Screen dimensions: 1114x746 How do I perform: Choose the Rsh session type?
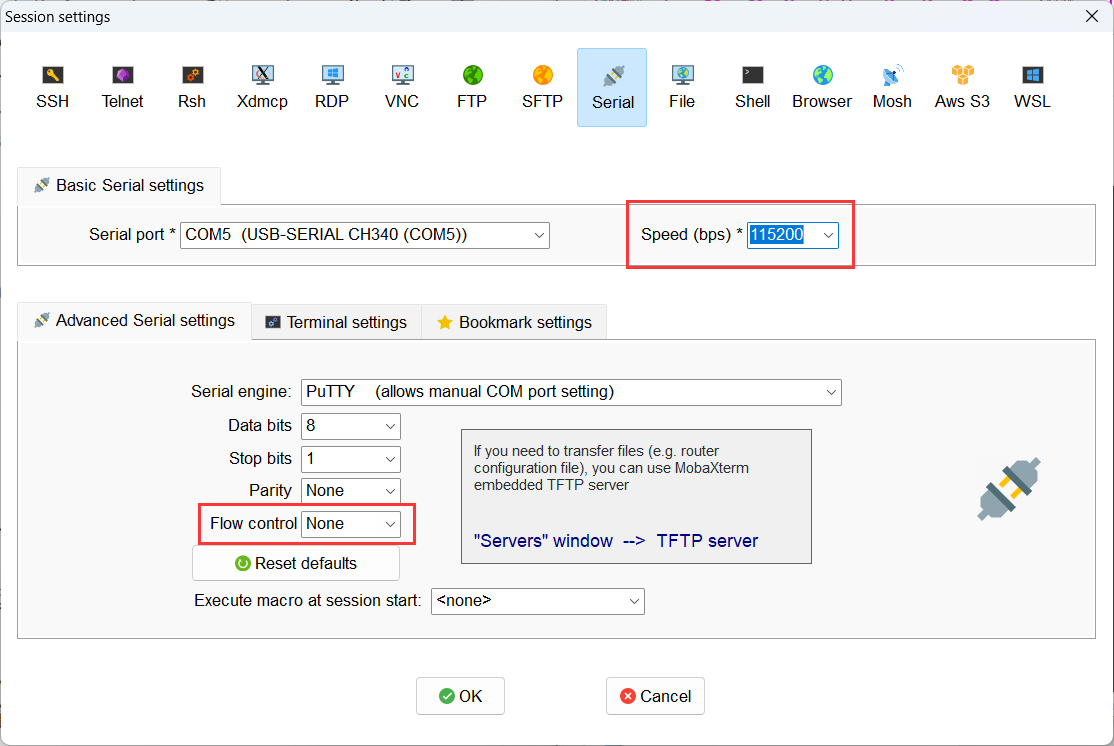coord(191,86)
